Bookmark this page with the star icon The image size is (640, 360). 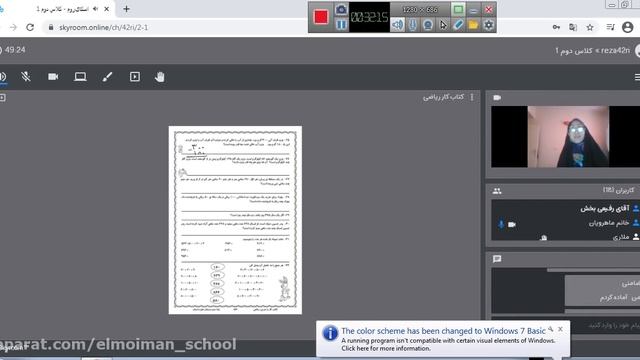590,27
